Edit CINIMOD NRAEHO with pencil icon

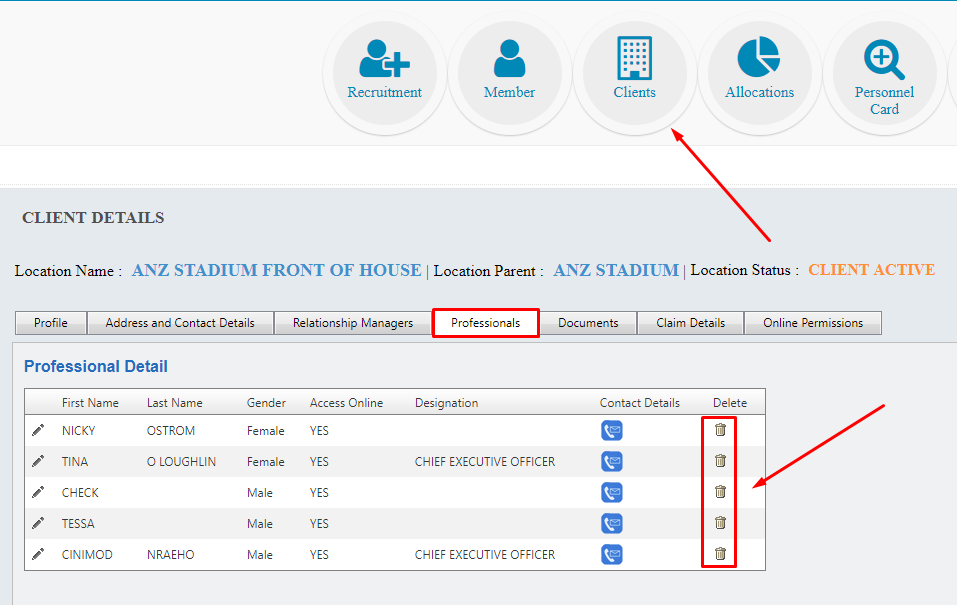pos(38,554)
